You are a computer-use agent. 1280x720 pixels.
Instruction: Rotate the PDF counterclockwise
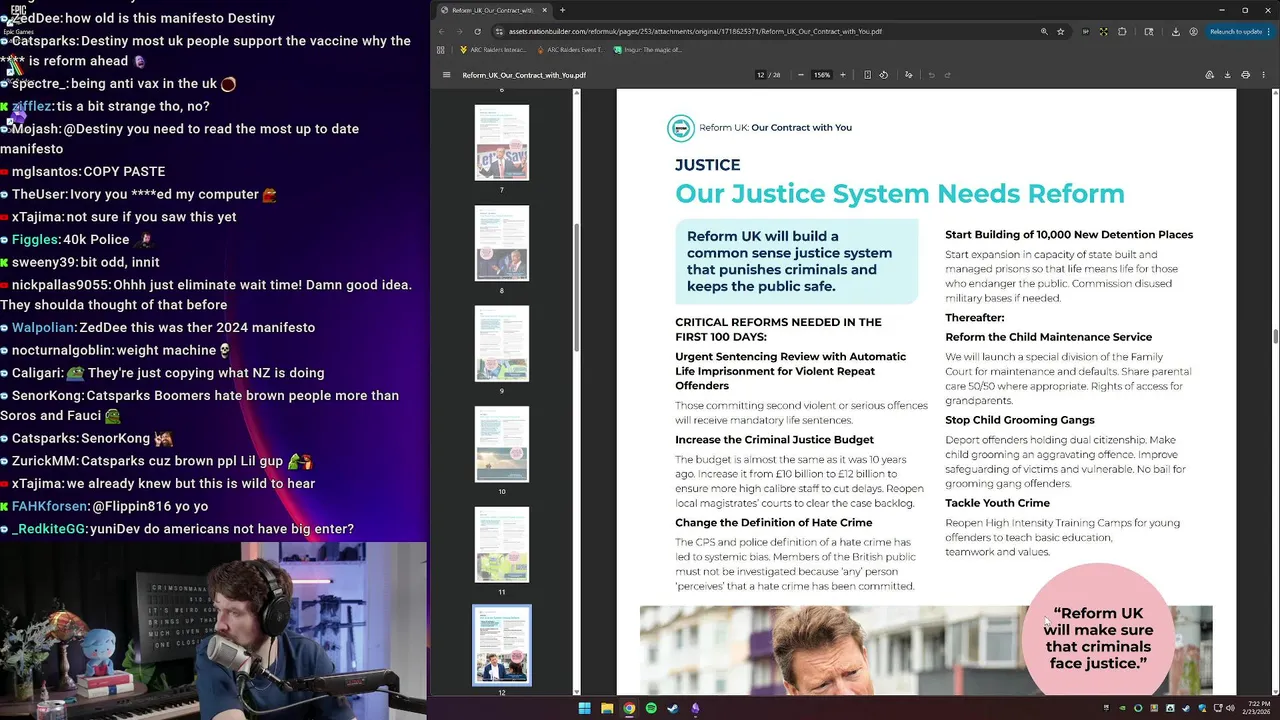coord(883,75)
